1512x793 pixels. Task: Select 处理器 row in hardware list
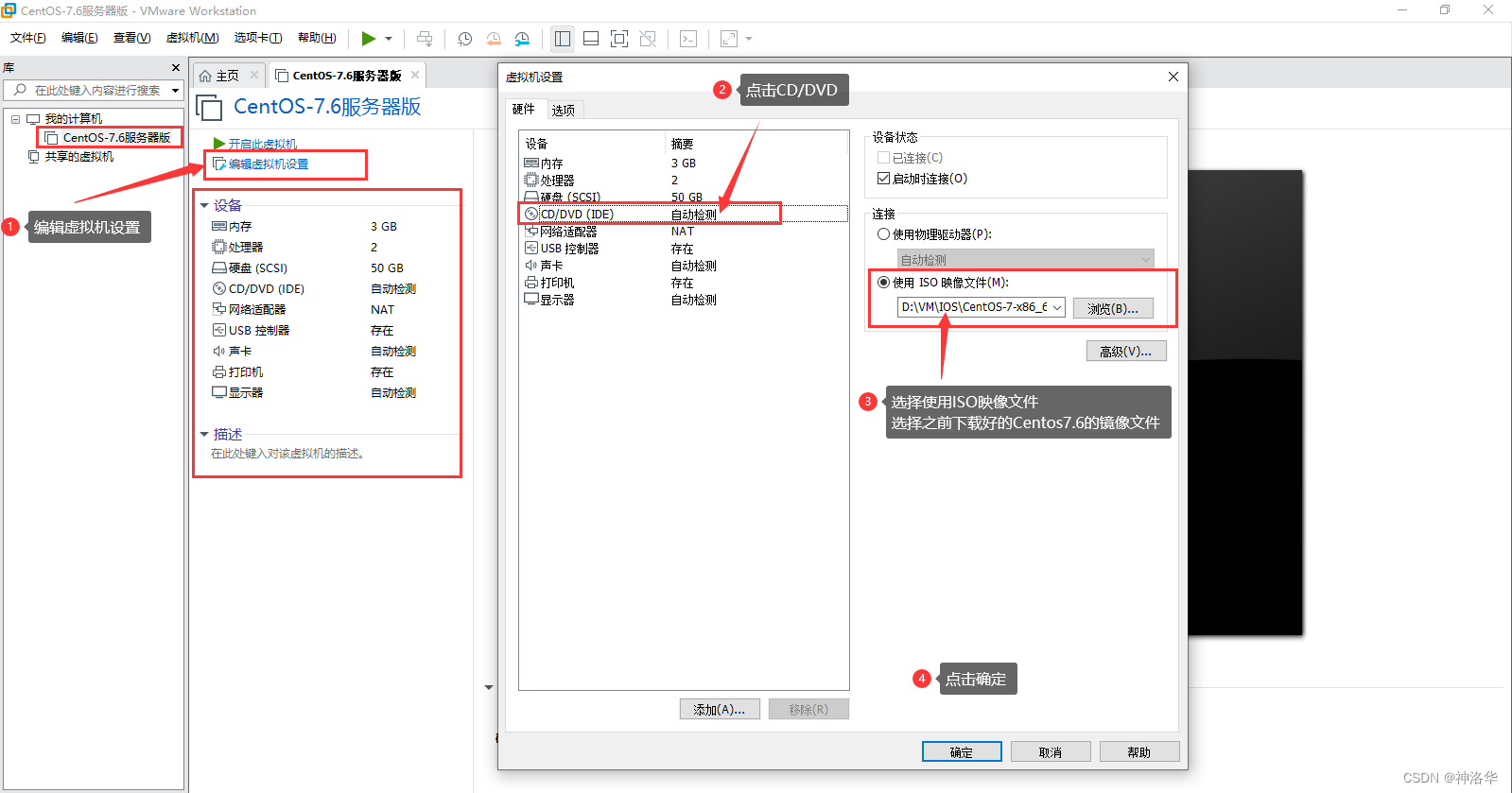click(684, 181)
